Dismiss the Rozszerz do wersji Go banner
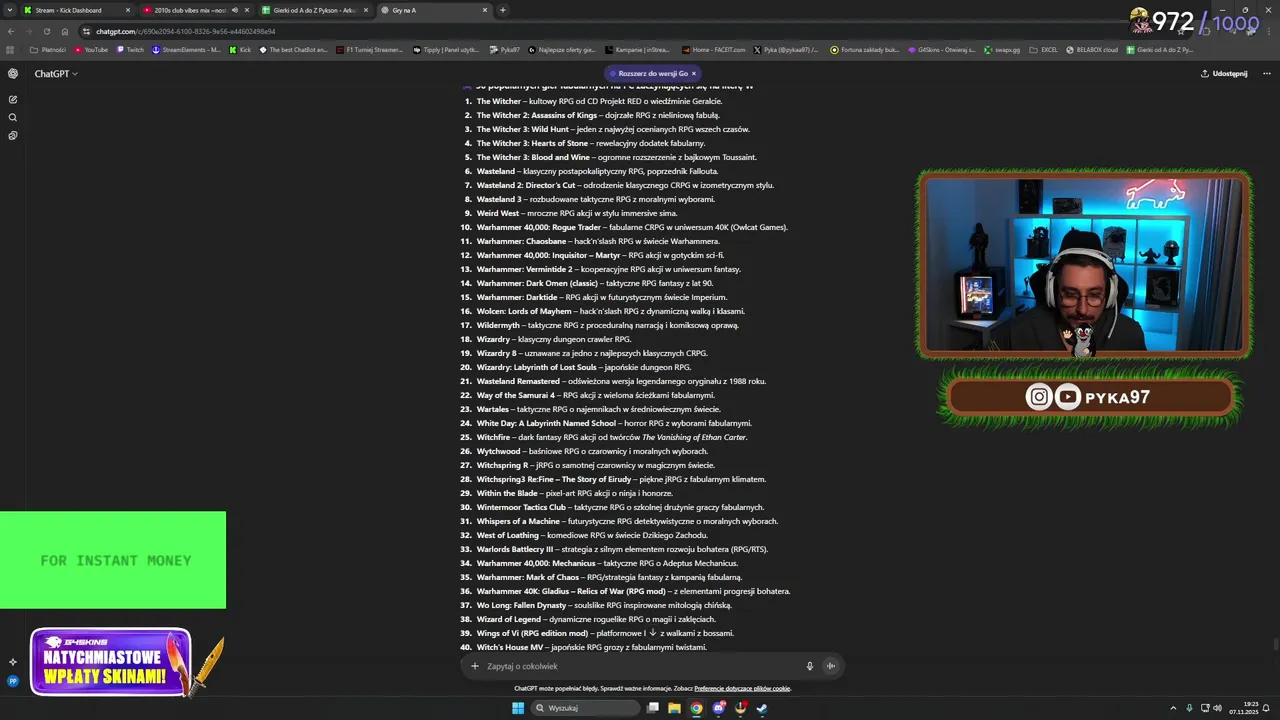1280x720 pixels. tap(693, 73)
